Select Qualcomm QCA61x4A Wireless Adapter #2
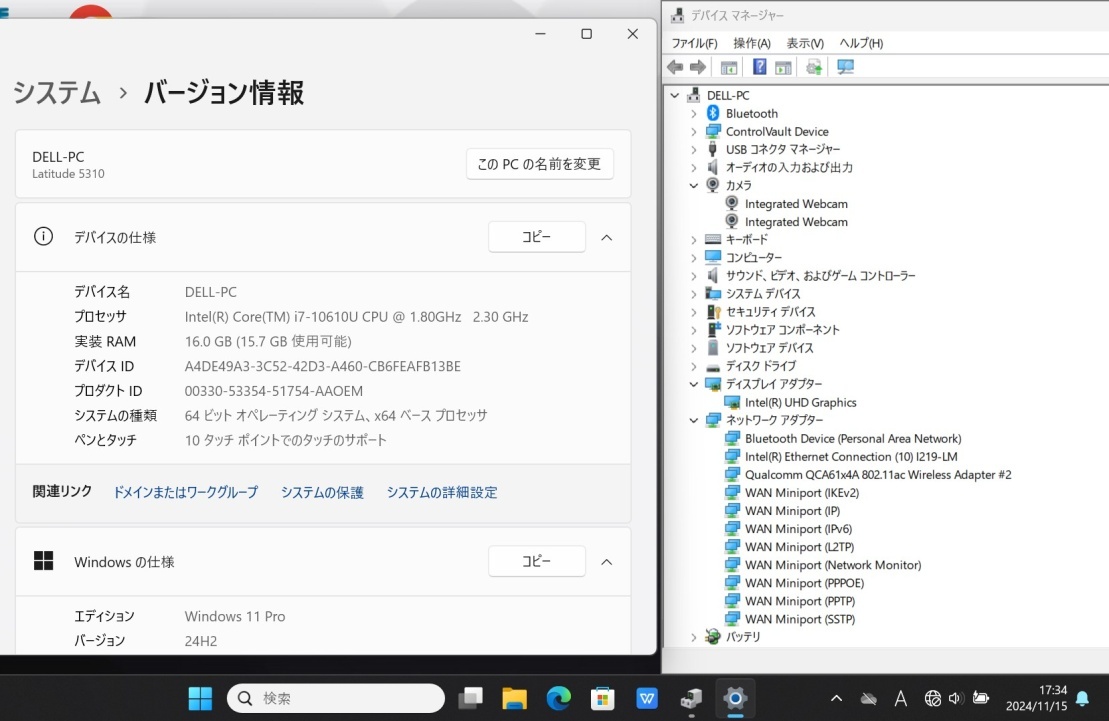 878,475
